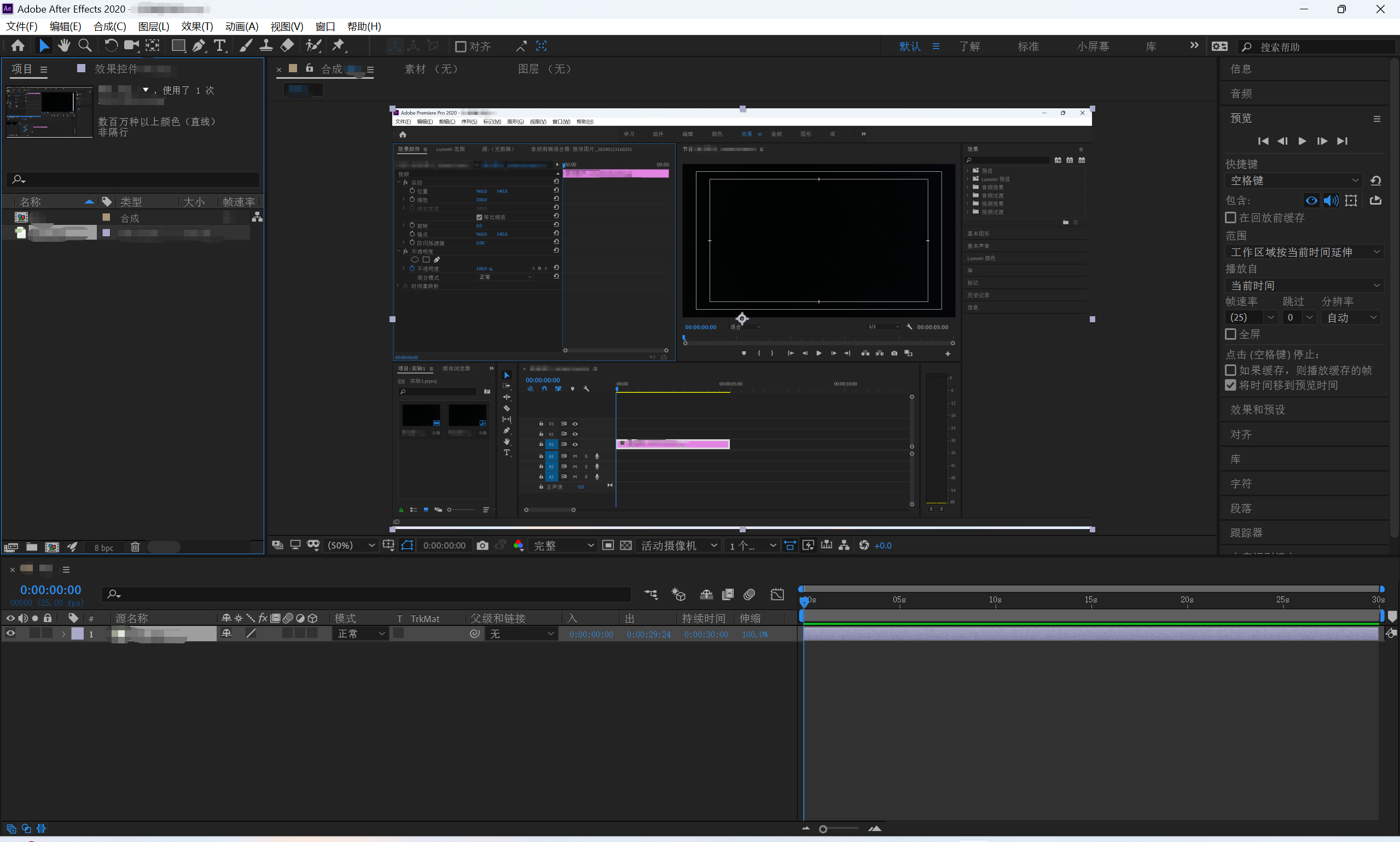Open the 活动摄像机 camera view dropdown

click(678, 545)
